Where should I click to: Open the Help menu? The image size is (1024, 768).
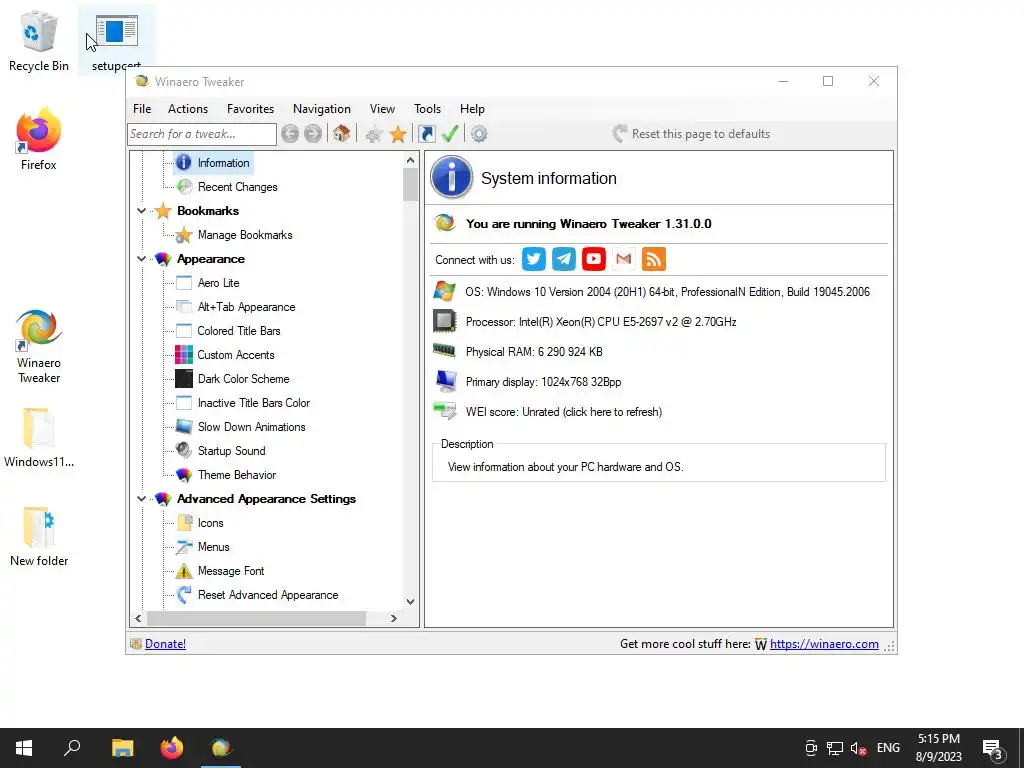(x=472, y=109)
